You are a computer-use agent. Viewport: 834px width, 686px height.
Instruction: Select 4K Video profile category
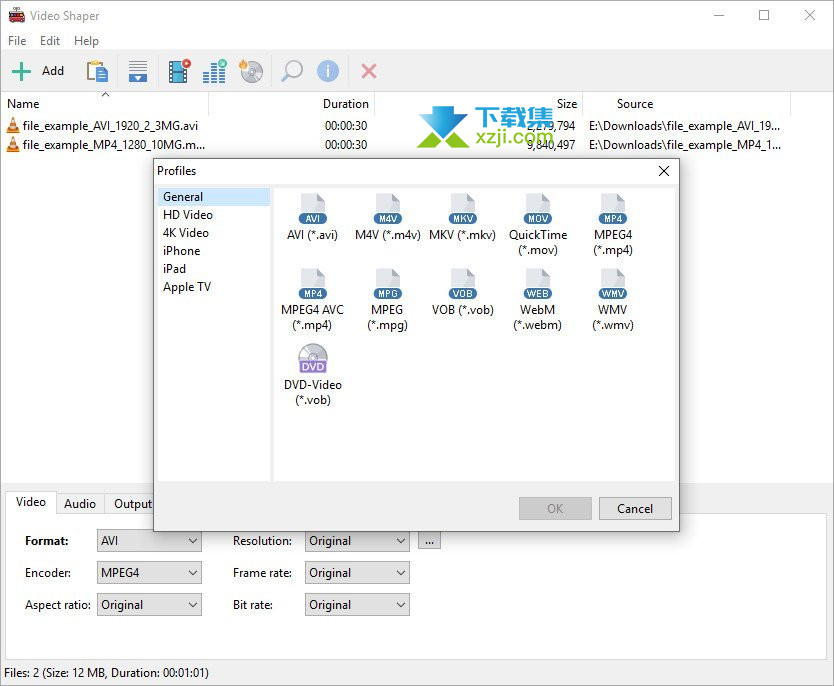pos(214,233)
